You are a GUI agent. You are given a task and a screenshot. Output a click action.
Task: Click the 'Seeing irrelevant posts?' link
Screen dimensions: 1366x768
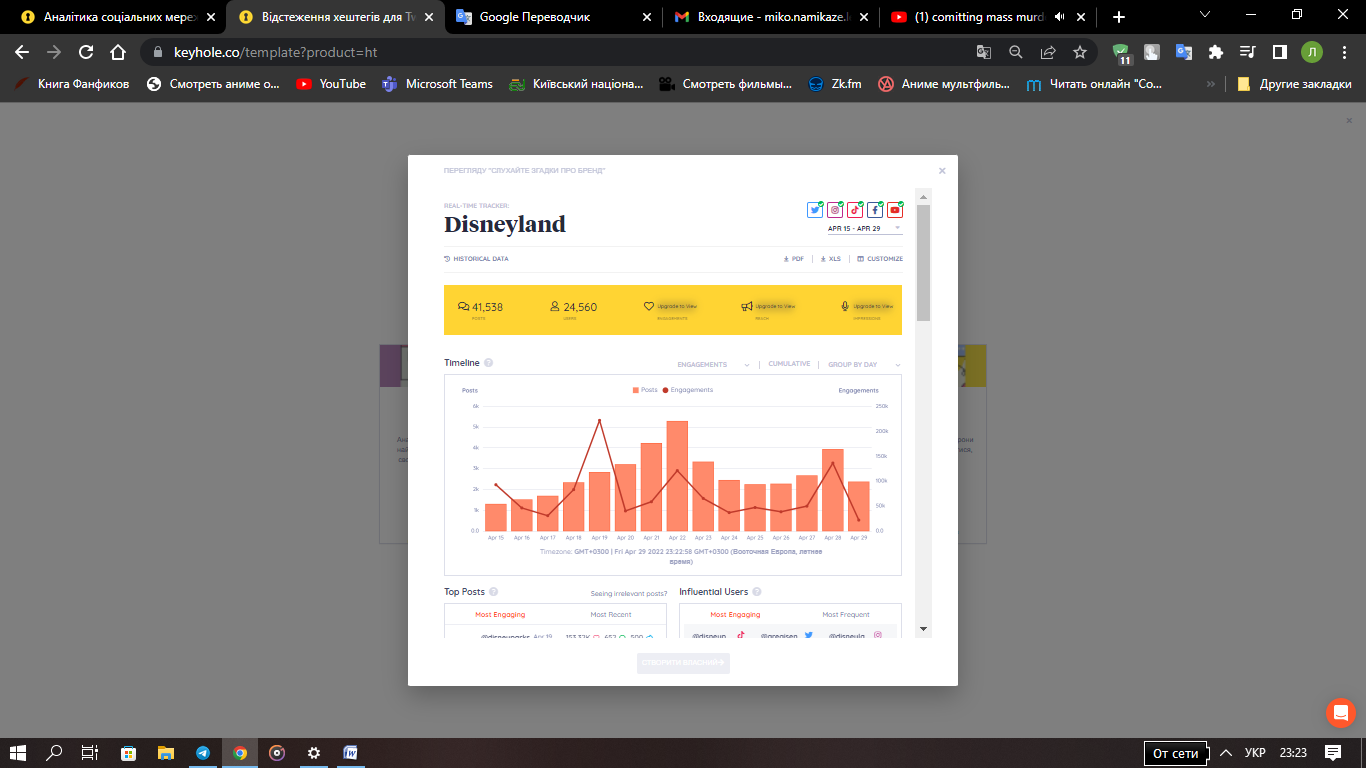pyautogui.click(x=629, y=594)
